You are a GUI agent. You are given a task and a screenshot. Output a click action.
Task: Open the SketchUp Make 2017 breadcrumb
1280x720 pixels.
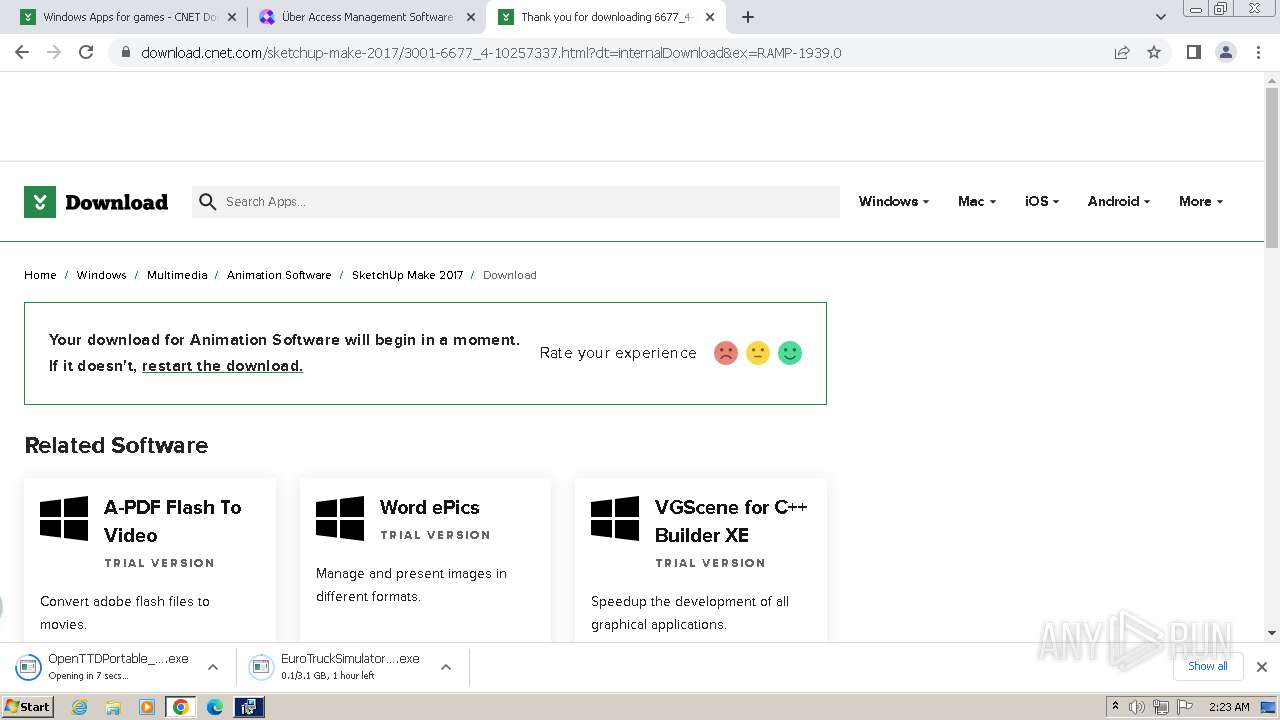coord(407,275)
